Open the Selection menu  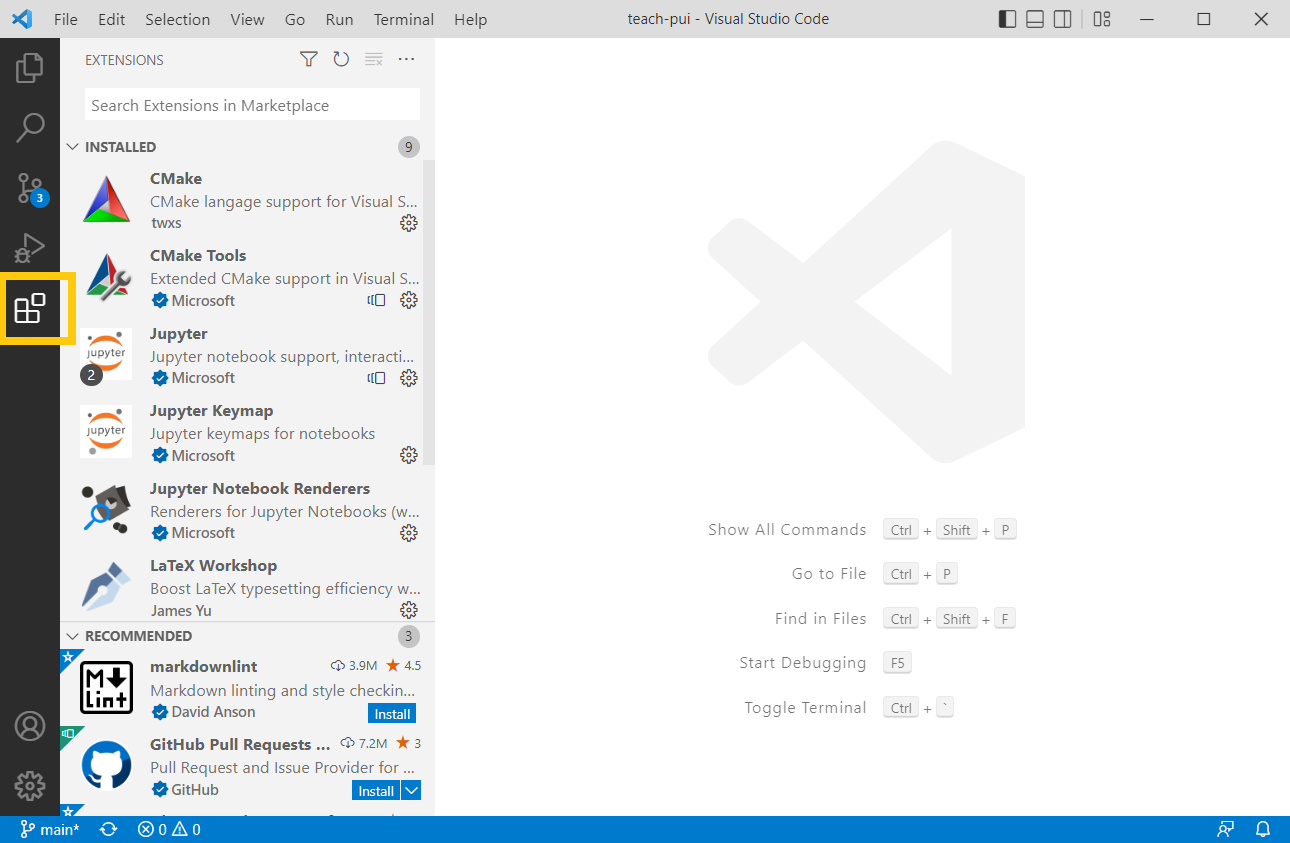(177, 19)
